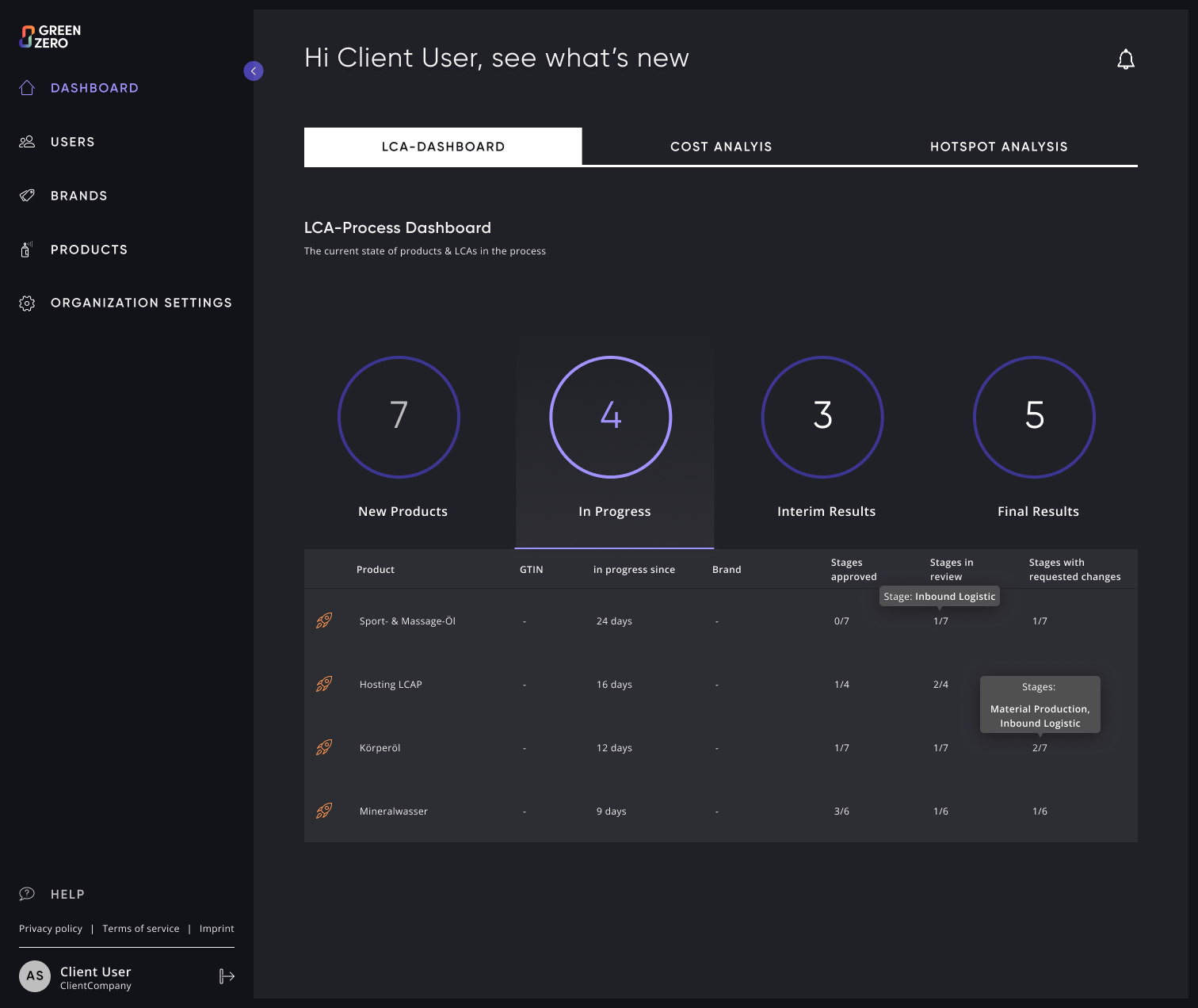Click the Stage: Inbound Logistic tooltip

[940, 597]
